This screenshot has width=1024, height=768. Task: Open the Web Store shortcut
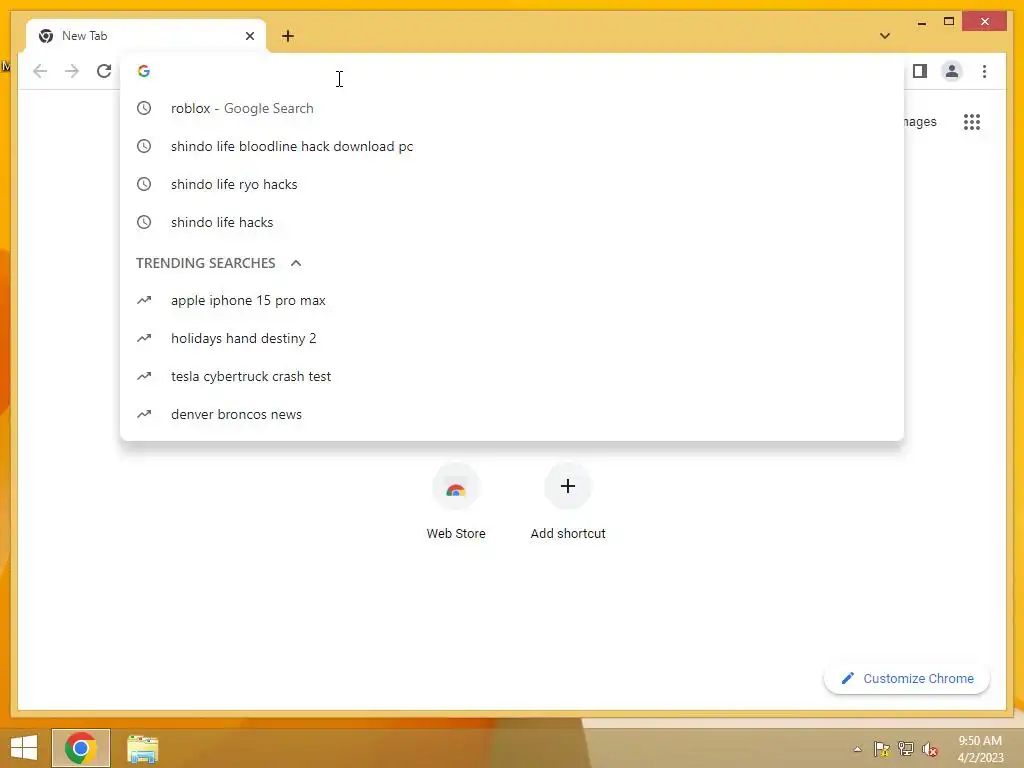[456, 503]
